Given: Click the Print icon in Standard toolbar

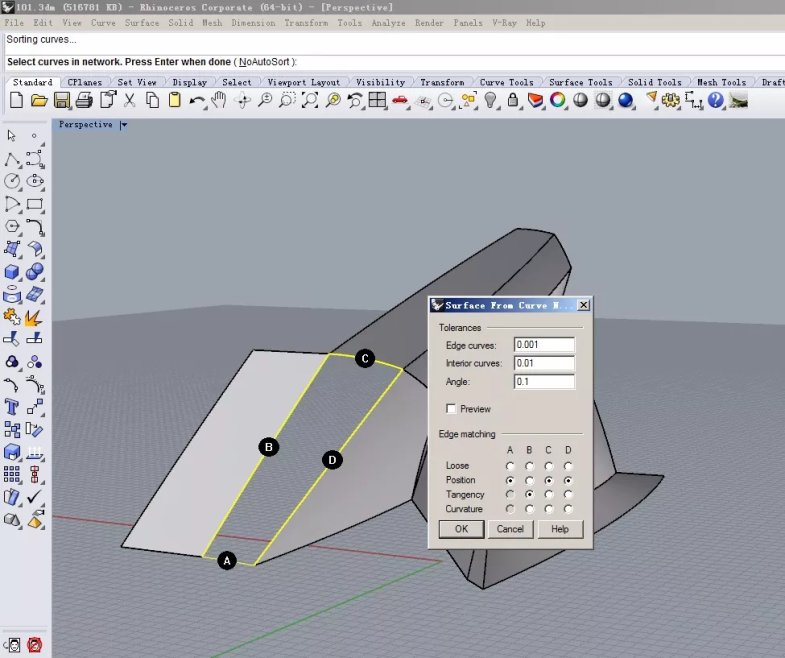Looking at the screenshot, I should click(x=84, y=100).
